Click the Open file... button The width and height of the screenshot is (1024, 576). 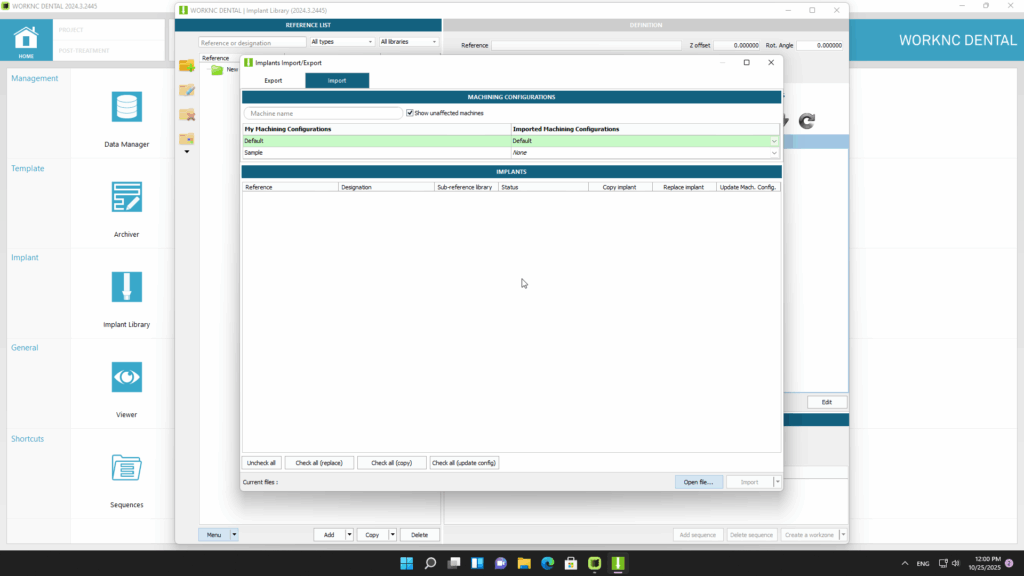pos(698,482)
